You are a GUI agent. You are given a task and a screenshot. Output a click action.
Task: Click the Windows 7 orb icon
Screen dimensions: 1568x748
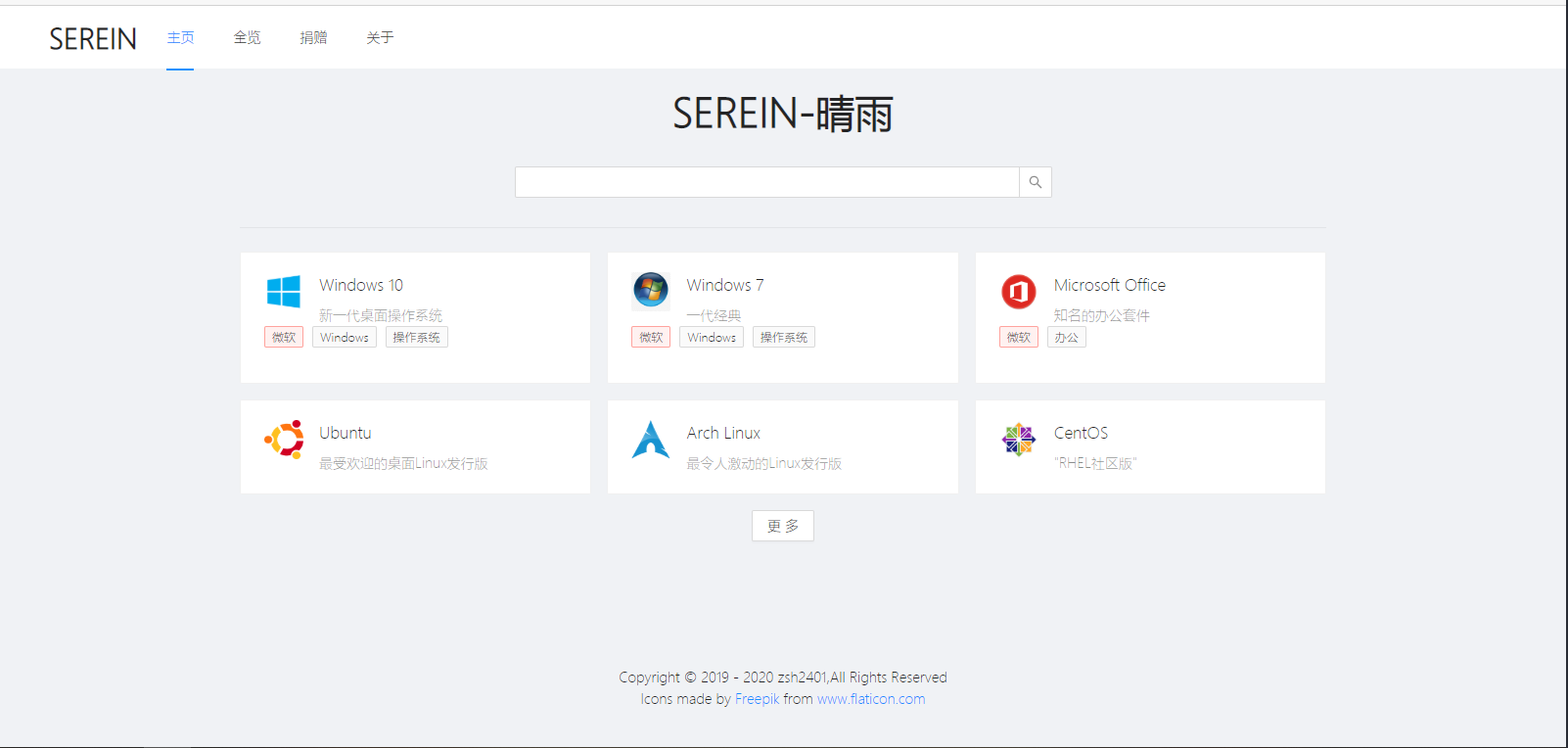click(651, 290)
